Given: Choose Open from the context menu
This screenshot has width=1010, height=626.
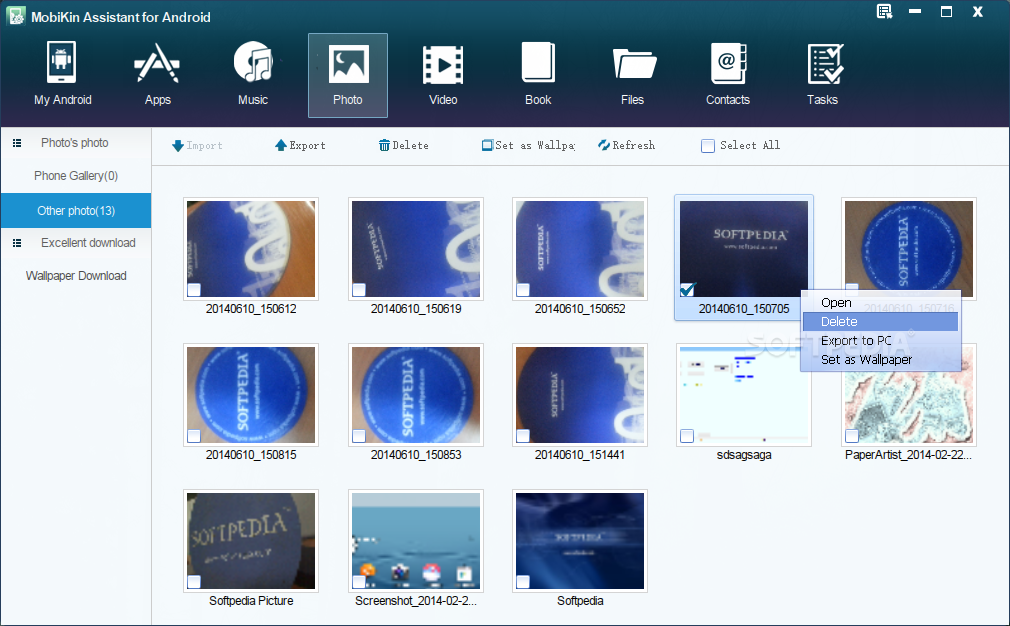Looking at the screenshot, I should 881,303.
